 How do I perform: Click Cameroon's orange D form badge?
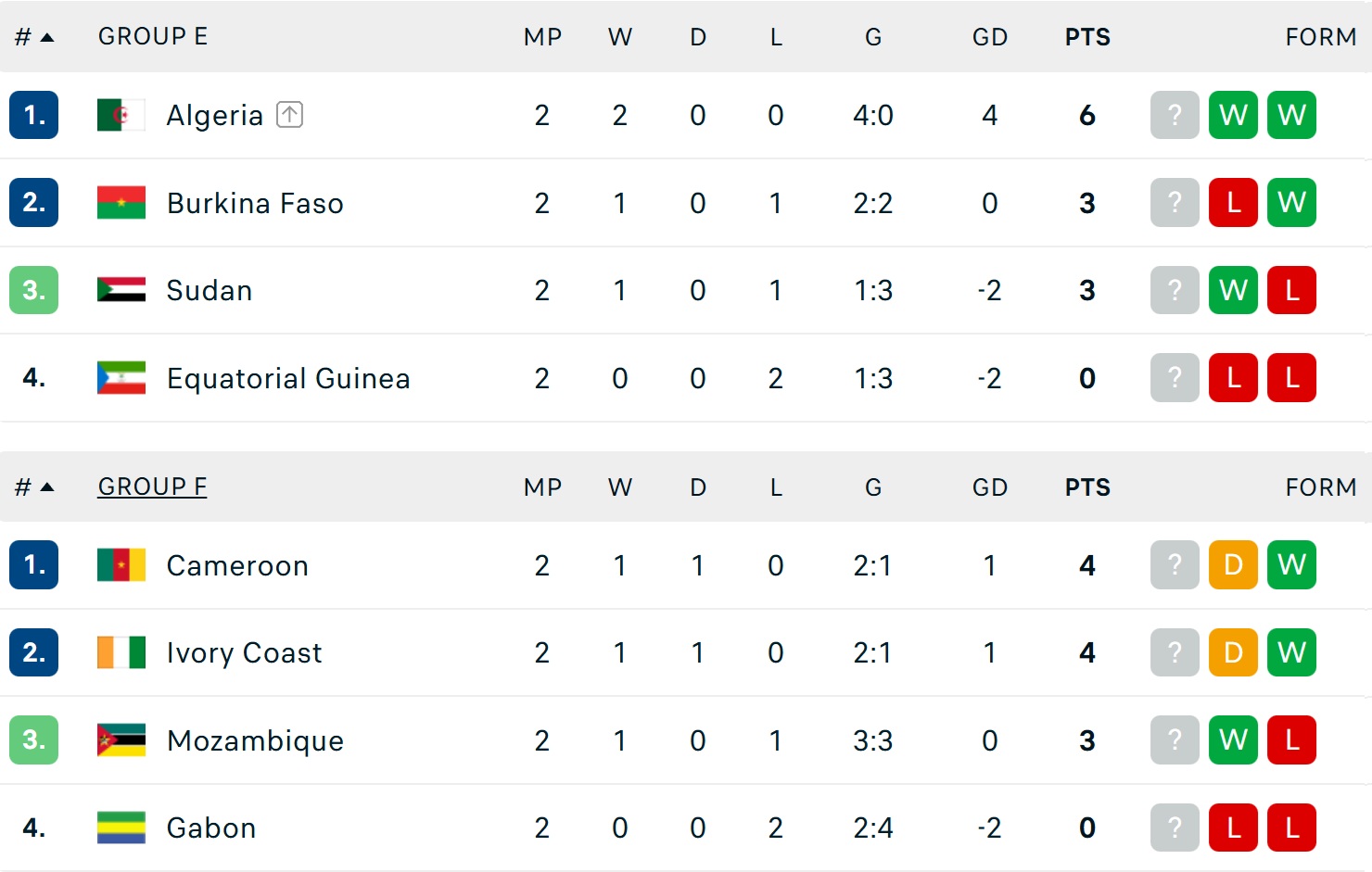[x=1233, y=564]
